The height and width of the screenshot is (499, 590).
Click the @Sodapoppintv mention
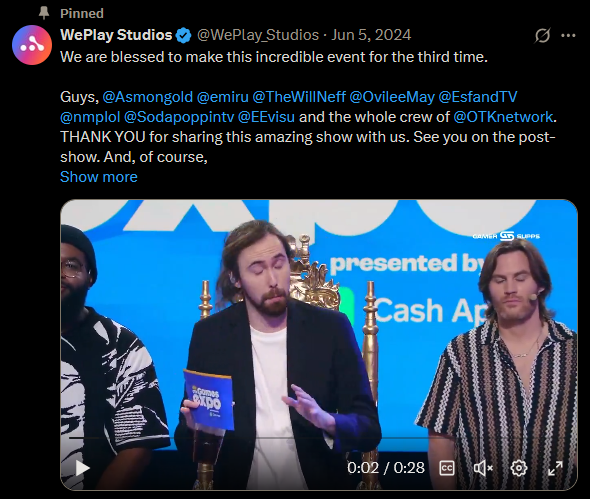[179, 117]
